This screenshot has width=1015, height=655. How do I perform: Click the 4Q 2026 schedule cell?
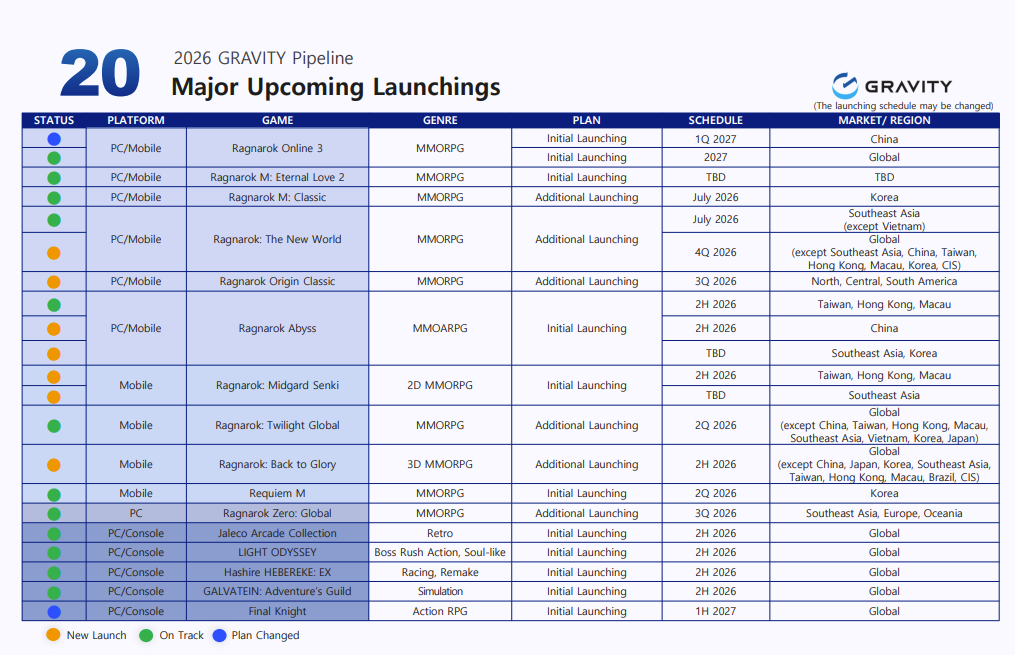(x=716, y=252)
